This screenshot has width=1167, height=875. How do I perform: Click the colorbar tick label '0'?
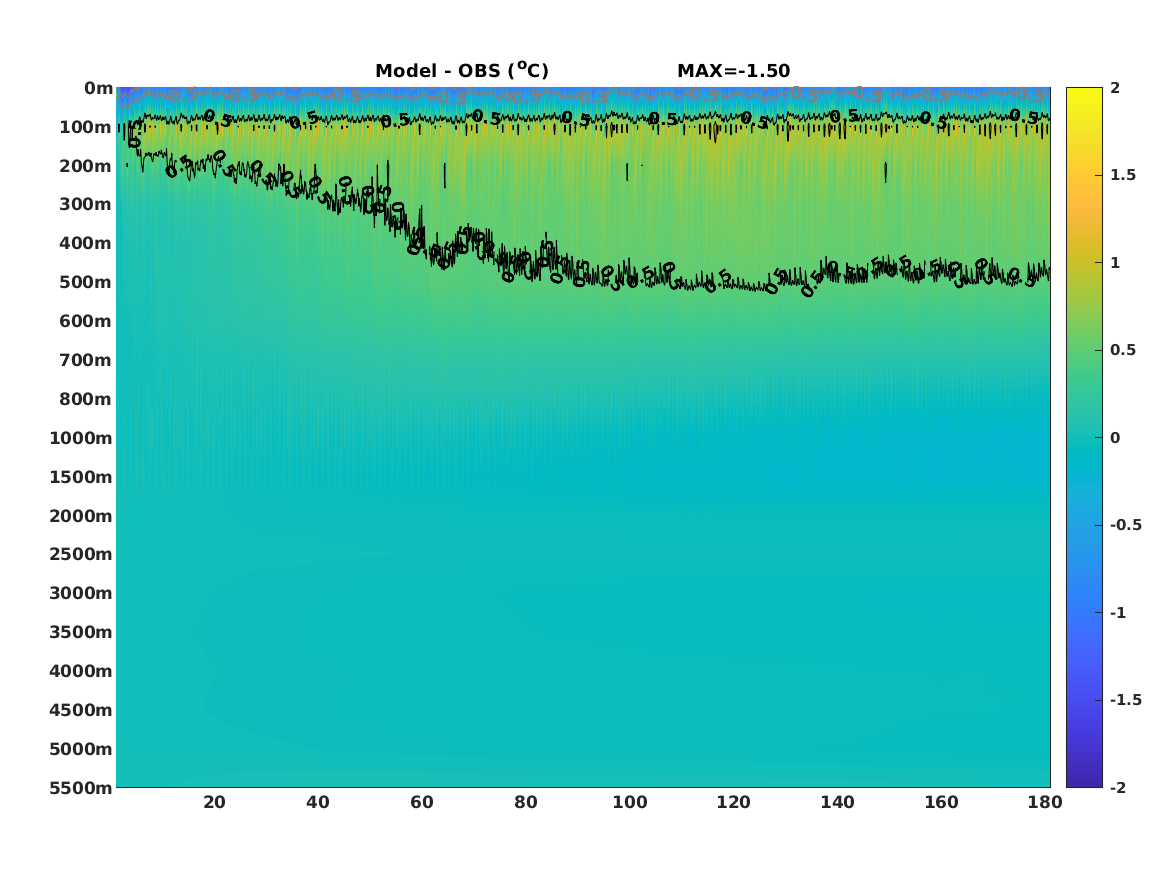tap(1115, 438)
